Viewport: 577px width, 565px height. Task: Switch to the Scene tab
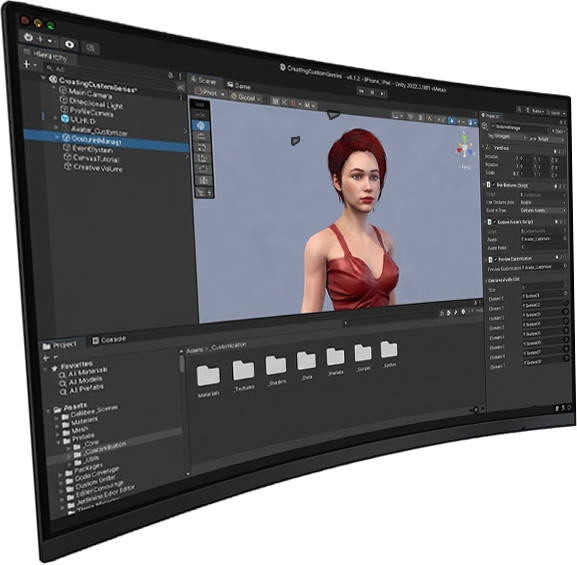[x=205, y=80]
